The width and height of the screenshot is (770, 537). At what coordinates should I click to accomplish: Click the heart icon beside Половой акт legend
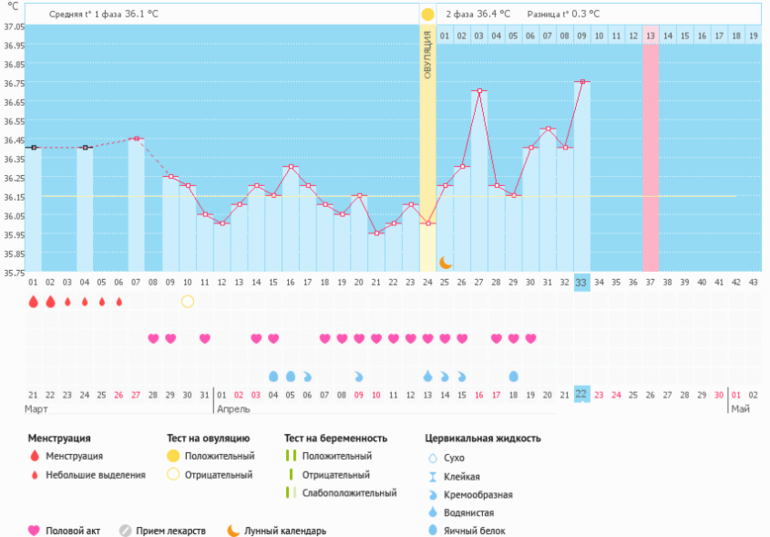35,531
